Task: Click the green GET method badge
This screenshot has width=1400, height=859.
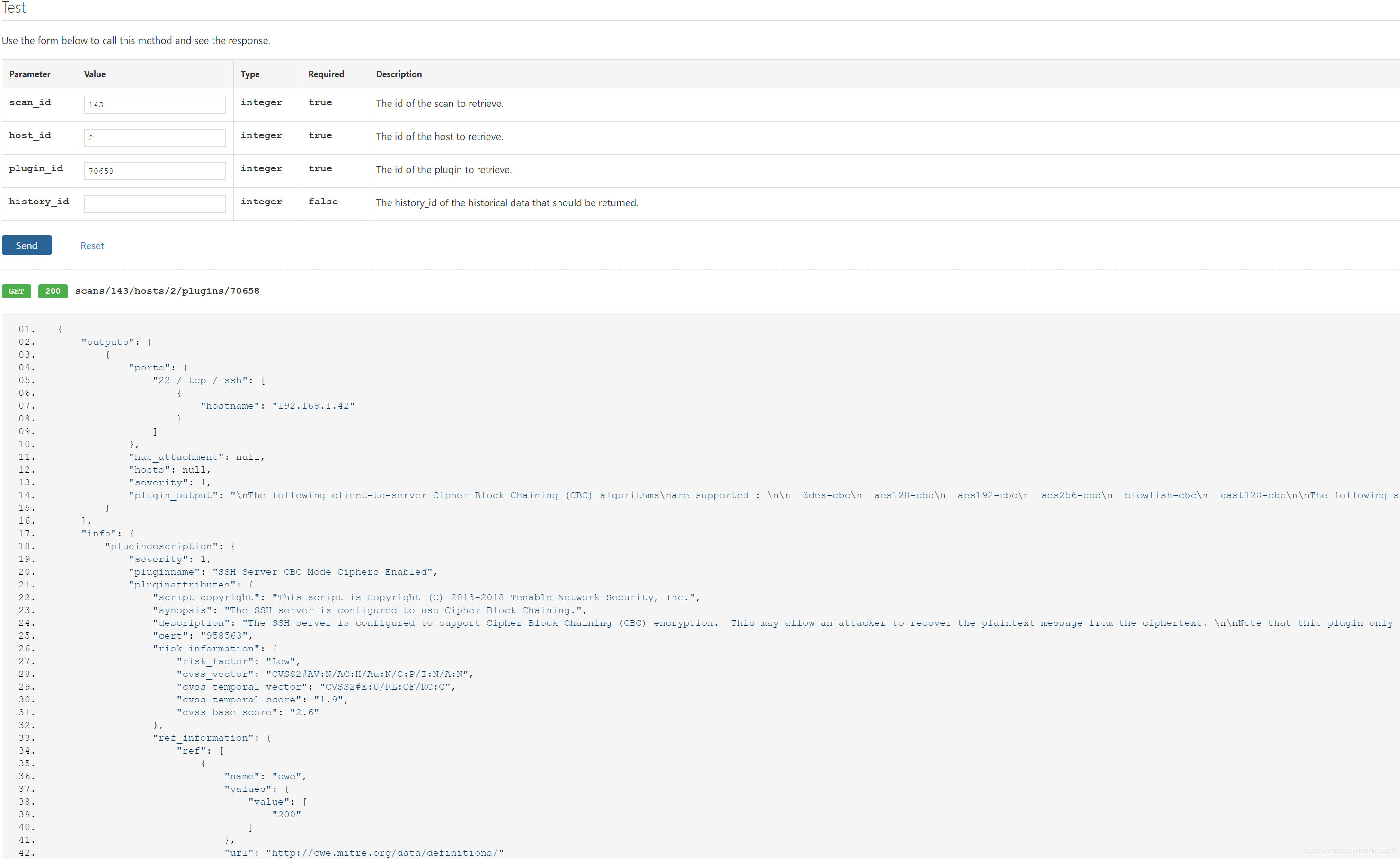Action: coord(17,291)
